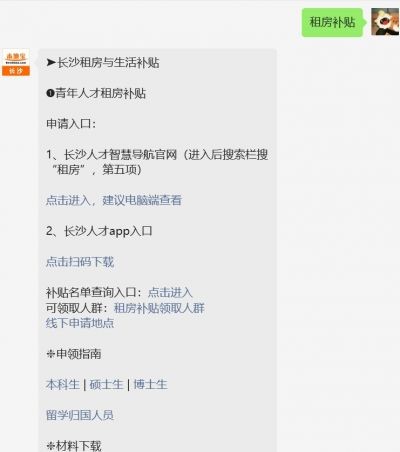Open the 留学归国人员 link
Viewport: 400px width, 452px height.
pos(80,415)
